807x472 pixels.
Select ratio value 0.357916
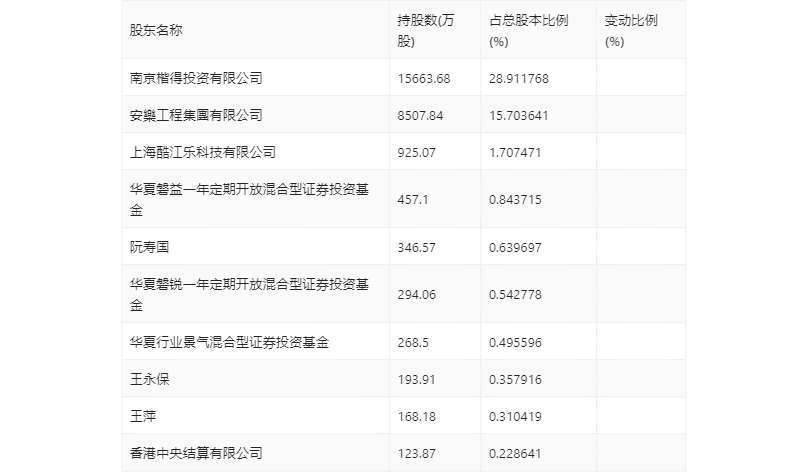coord(515,380)
